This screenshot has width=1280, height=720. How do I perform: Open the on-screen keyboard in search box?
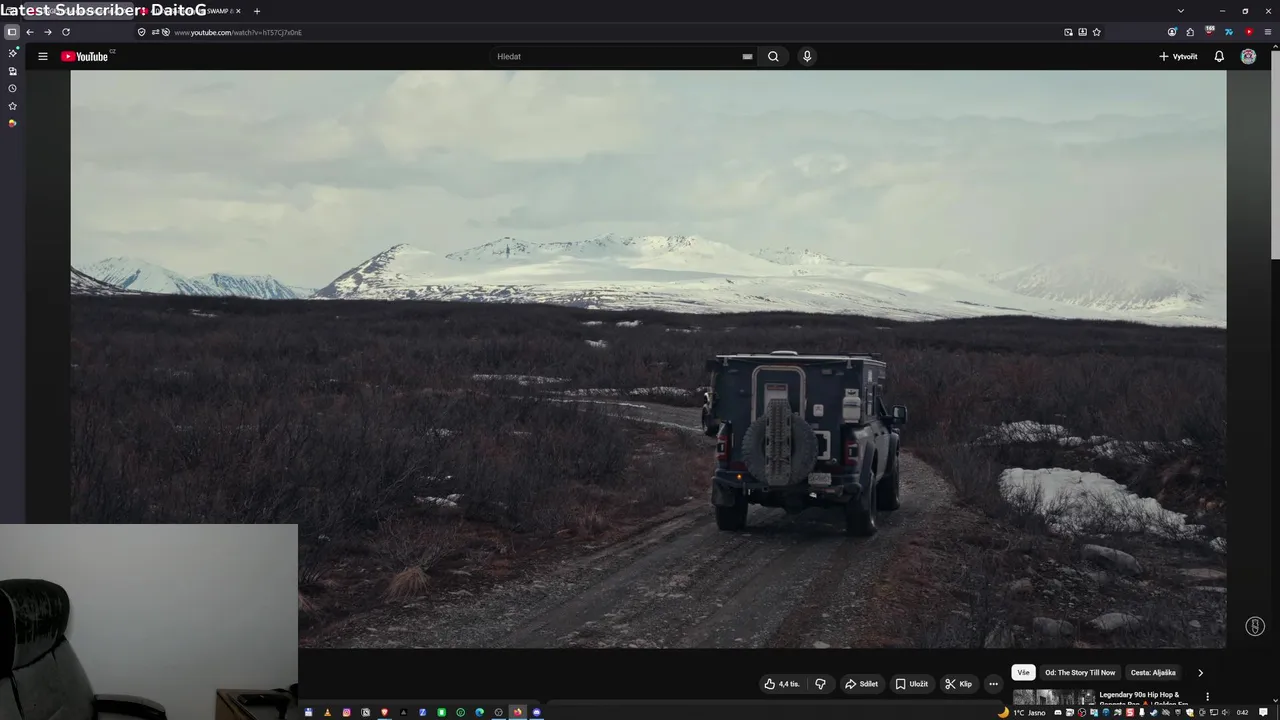tap(747, 56)
